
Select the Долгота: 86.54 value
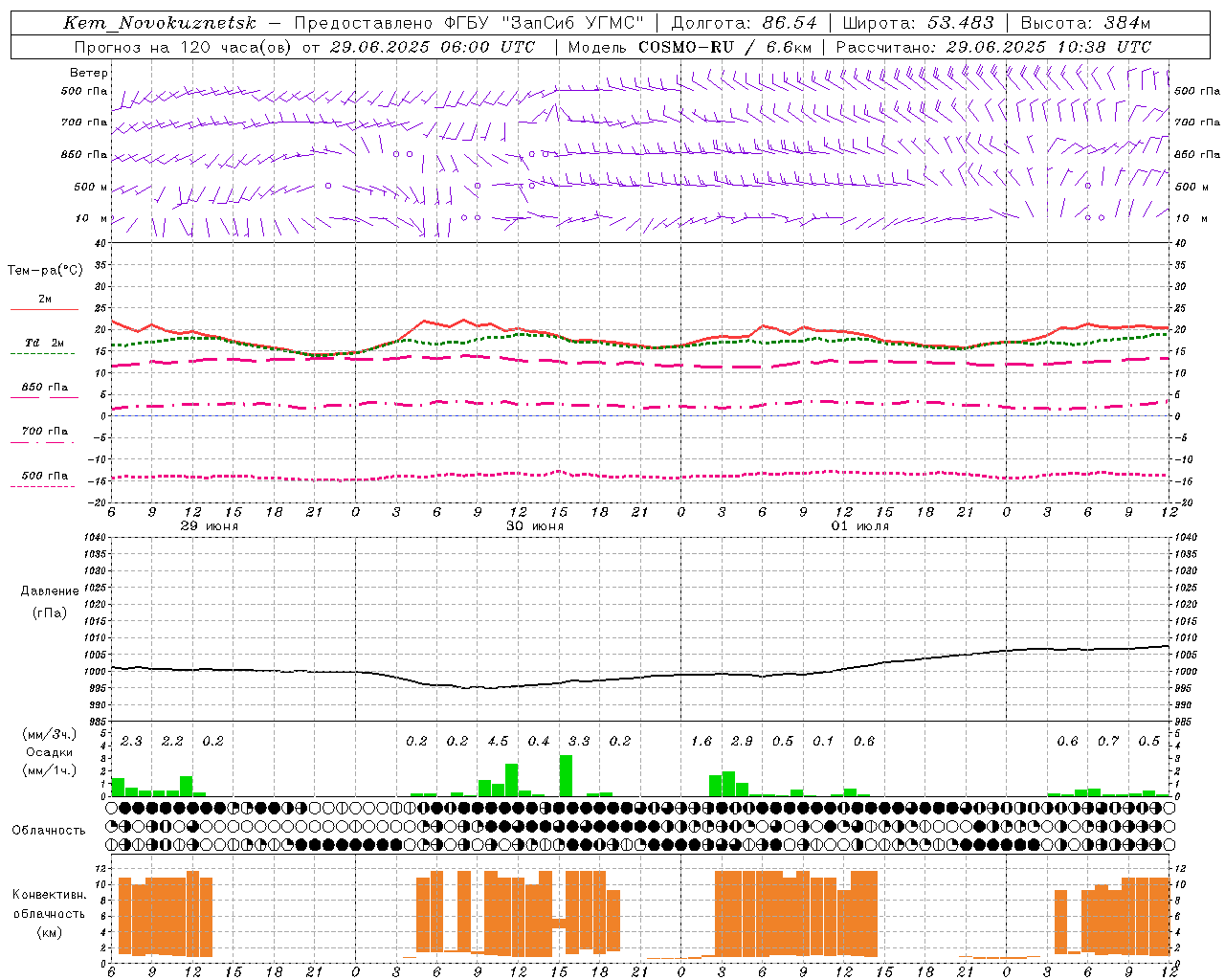(744, 23)
